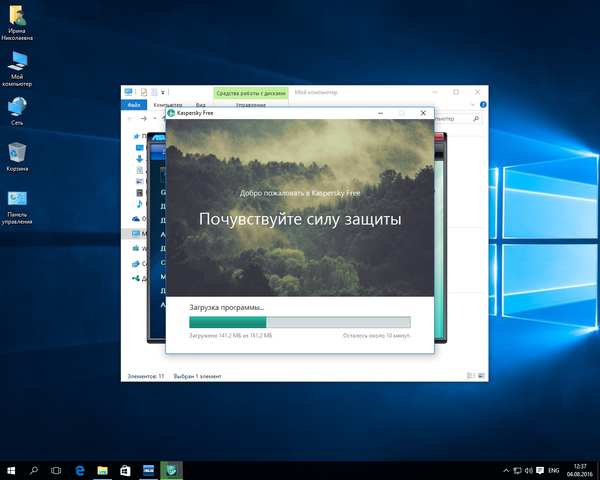Image resolution: width=600 pixels, height=480 pixels.
Task: Launch Microsoft Edge from taskbar
Action: (x=80, y=470)
